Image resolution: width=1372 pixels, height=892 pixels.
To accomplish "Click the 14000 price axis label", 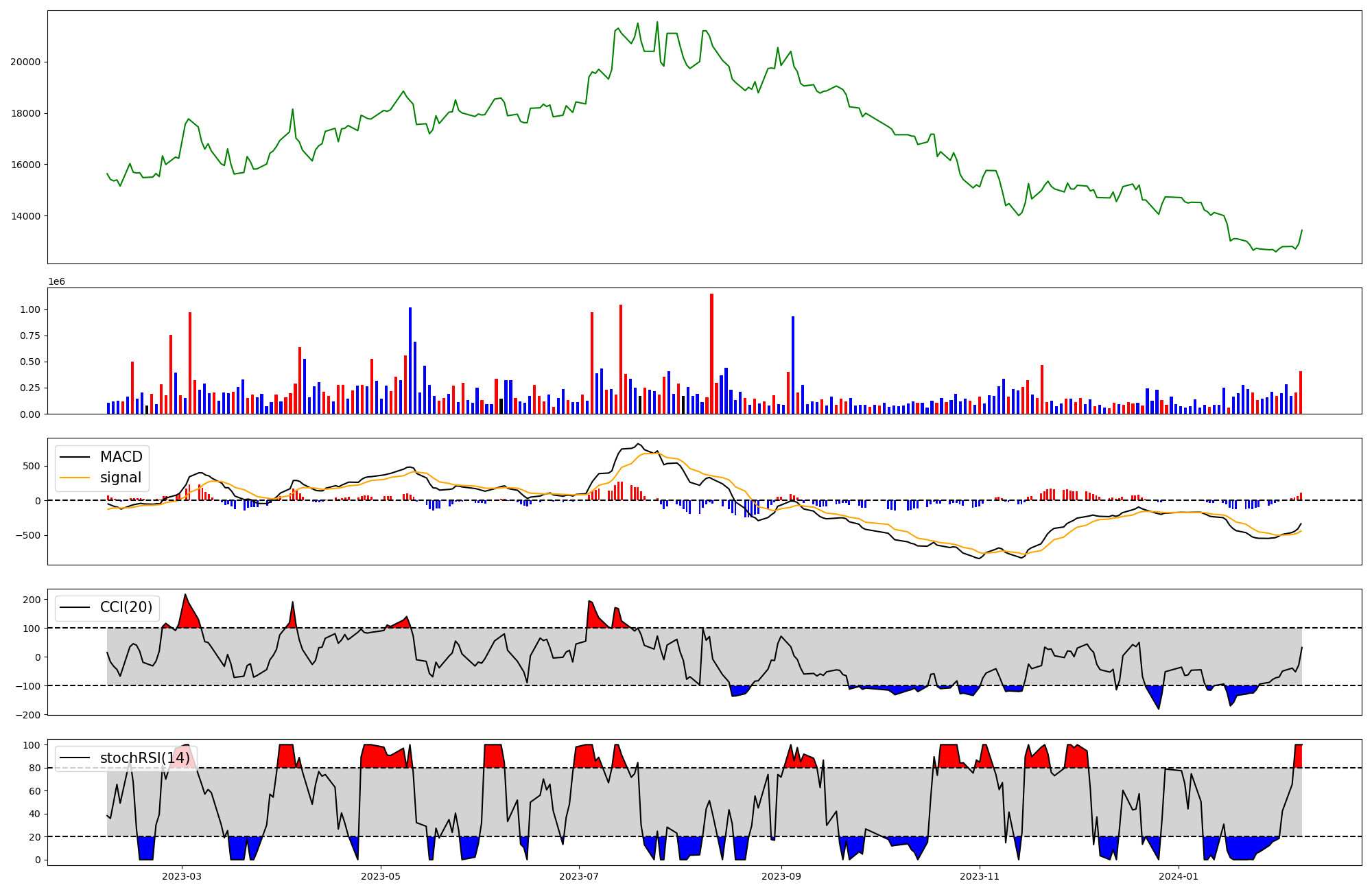I will click(25, 216).
